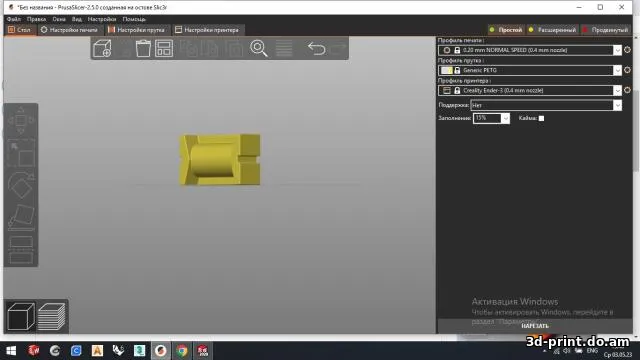The width and height of the screenshot is (640, 360).
Task: Select Продвинутый (Expert) mode
Action: click(x=606, y=30)
